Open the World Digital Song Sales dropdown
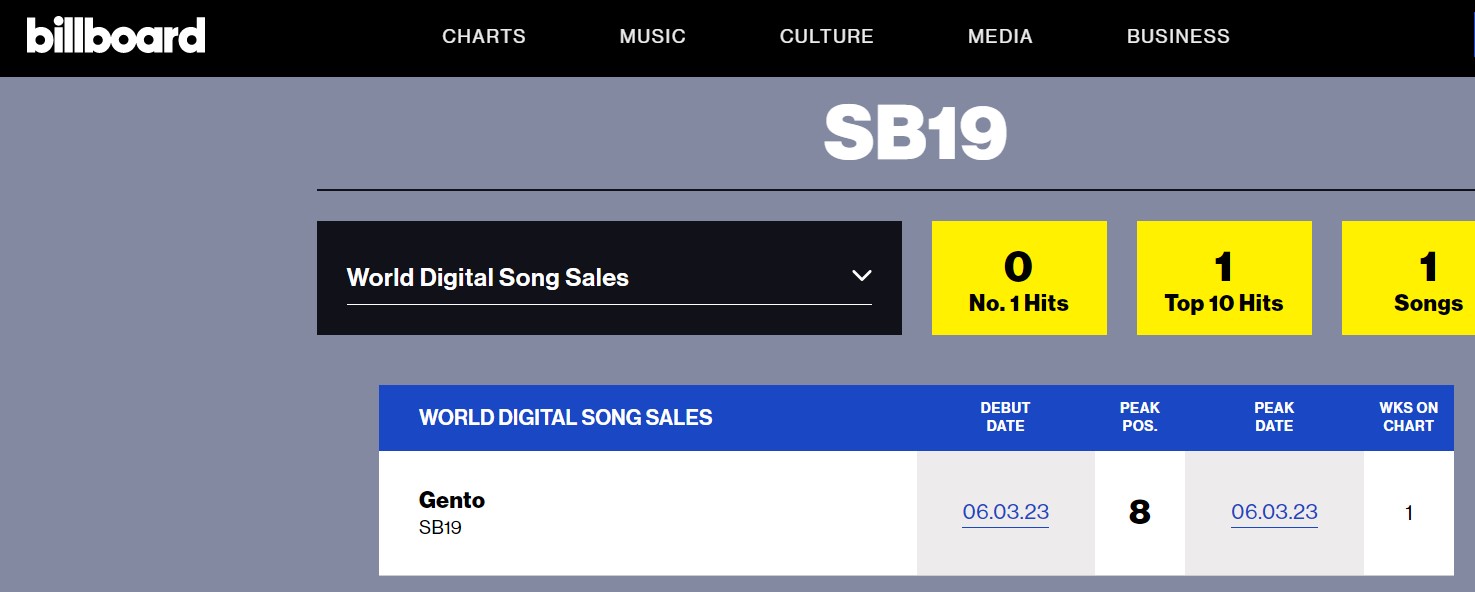The width and height of the screenshot is (1475, 592). [x=609, y=278]
